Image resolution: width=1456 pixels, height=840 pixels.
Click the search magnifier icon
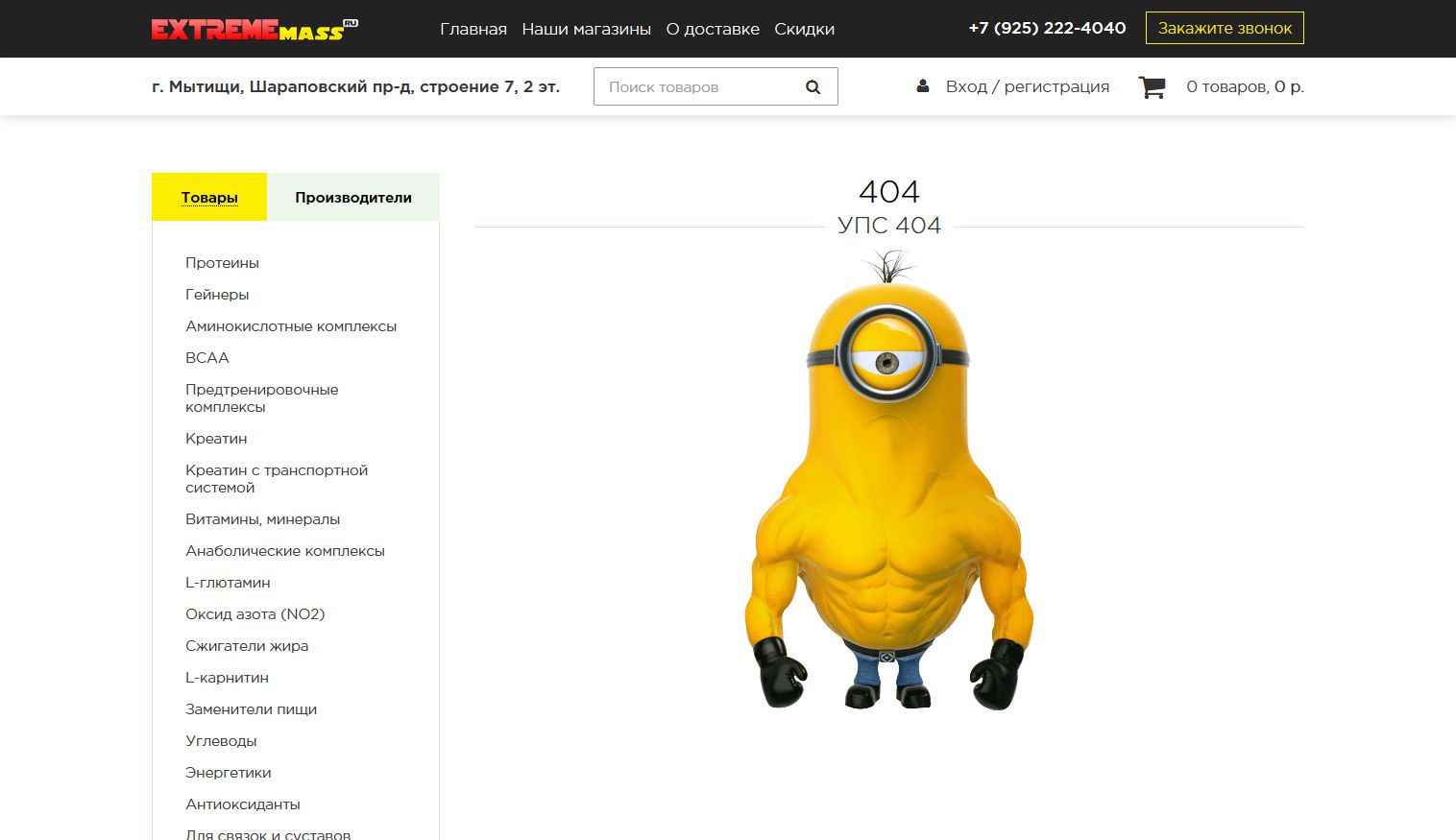(813, 86)
